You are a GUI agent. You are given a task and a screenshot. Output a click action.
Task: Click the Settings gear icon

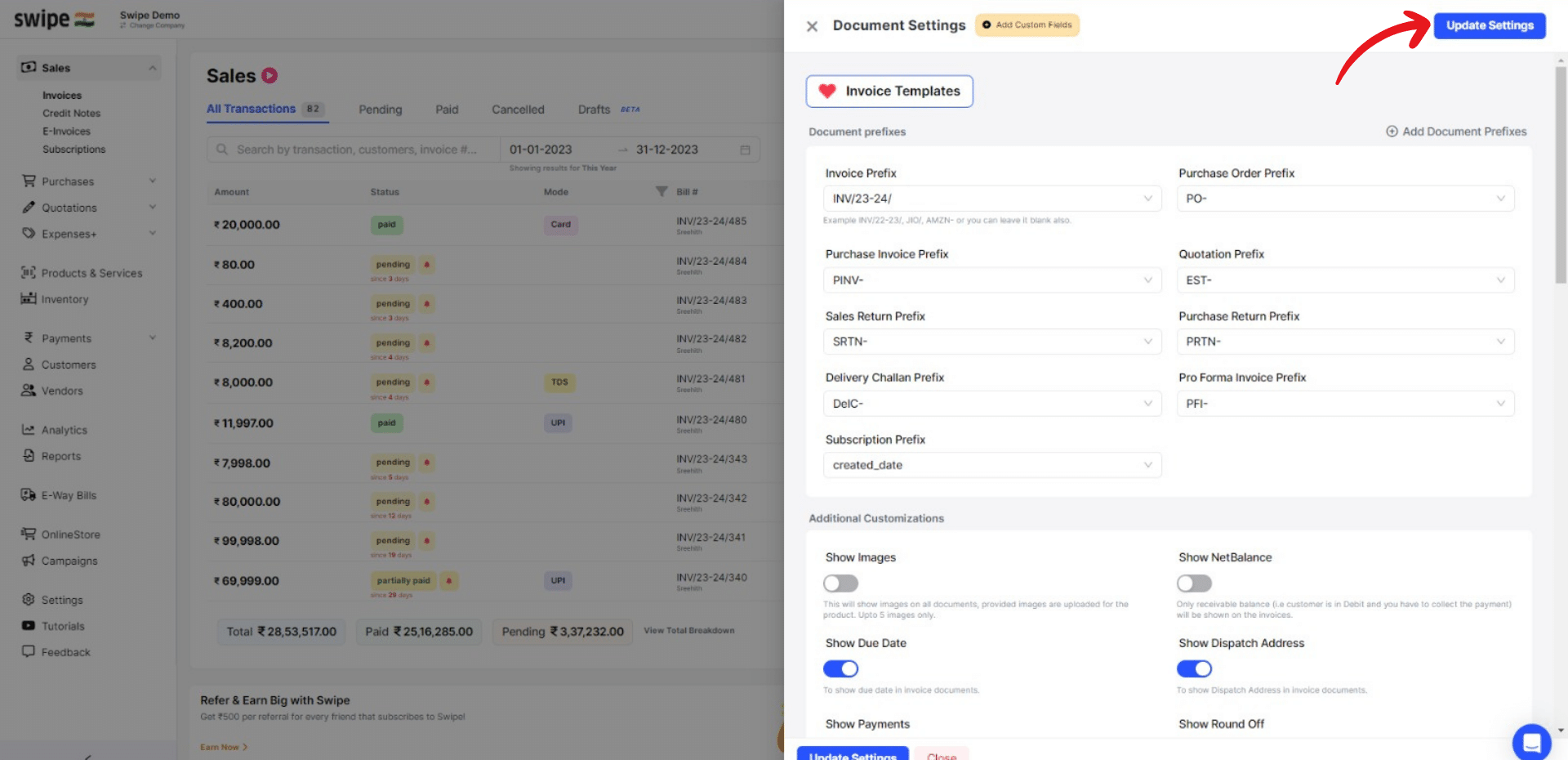click(x=29, y=599)
